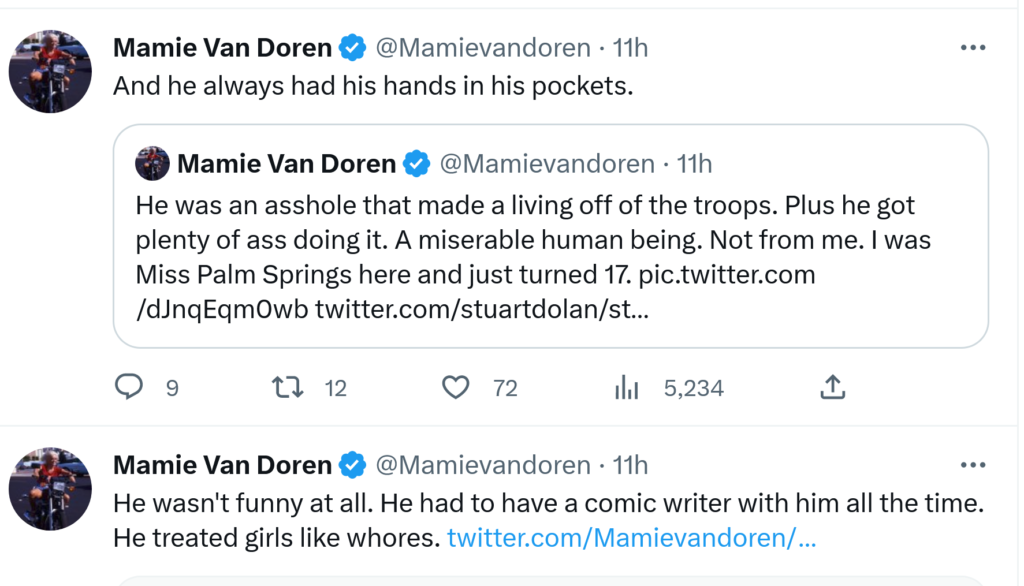Click verified badge in quoted tweet
The height and width of the screenshot is (586, 1024).
(x=416, y=163)
